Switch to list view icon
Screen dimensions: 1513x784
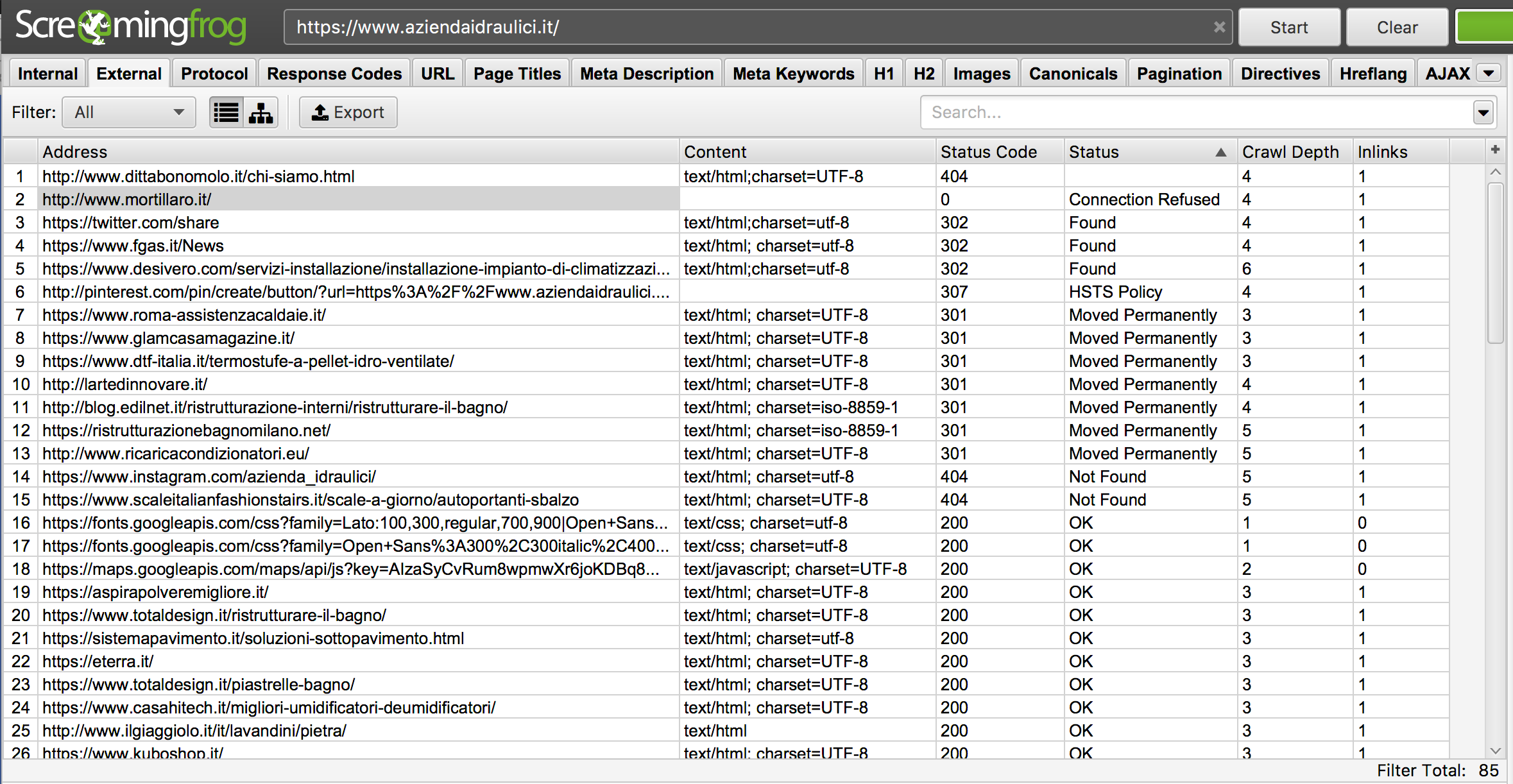[x=227, y=113]
